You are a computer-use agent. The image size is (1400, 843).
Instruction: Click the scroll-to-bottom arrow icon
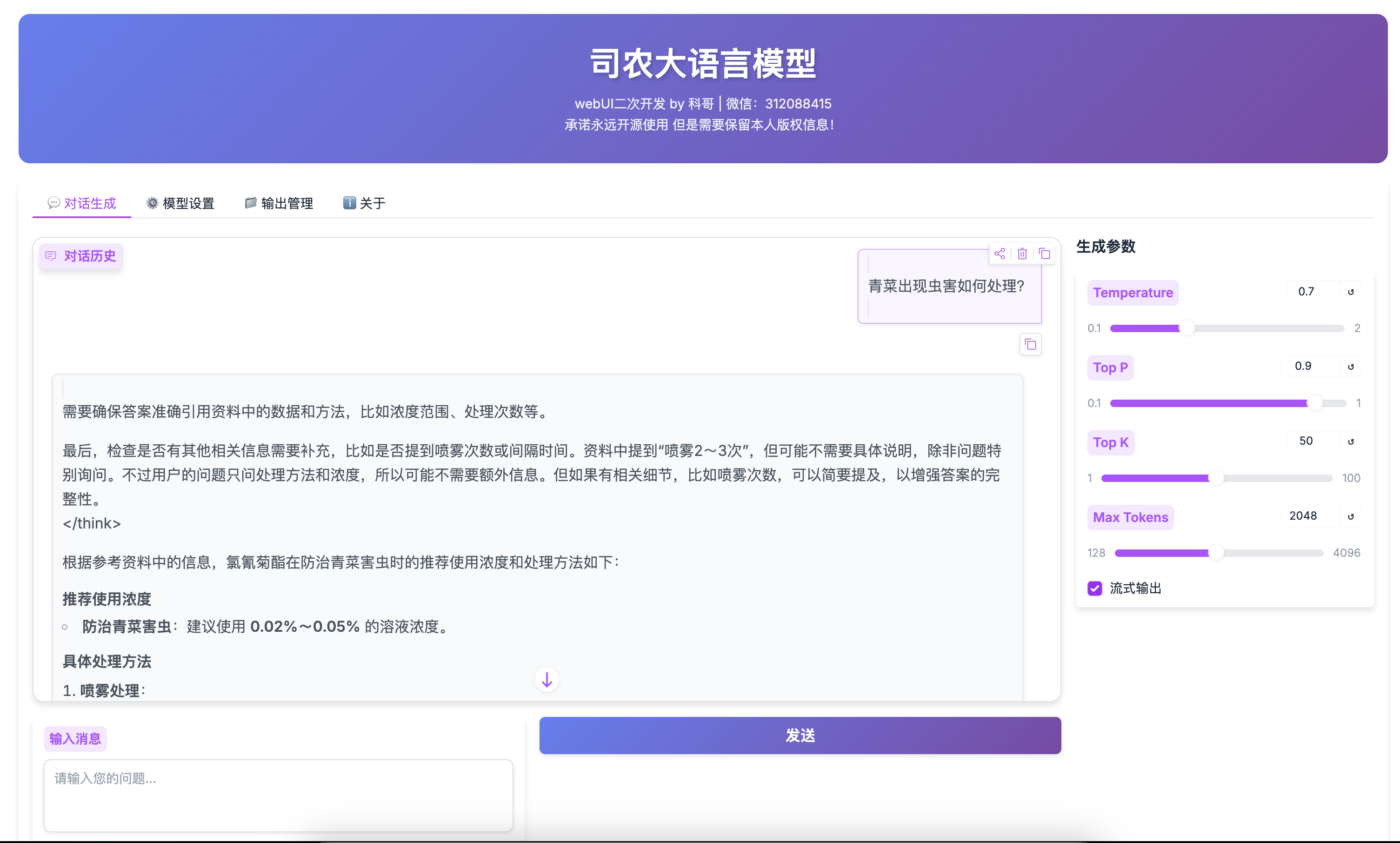point(547,679)
